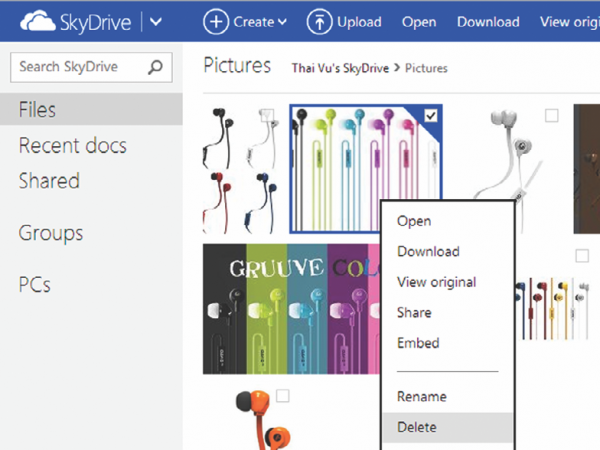Click View original in the top toolbar

570,22
